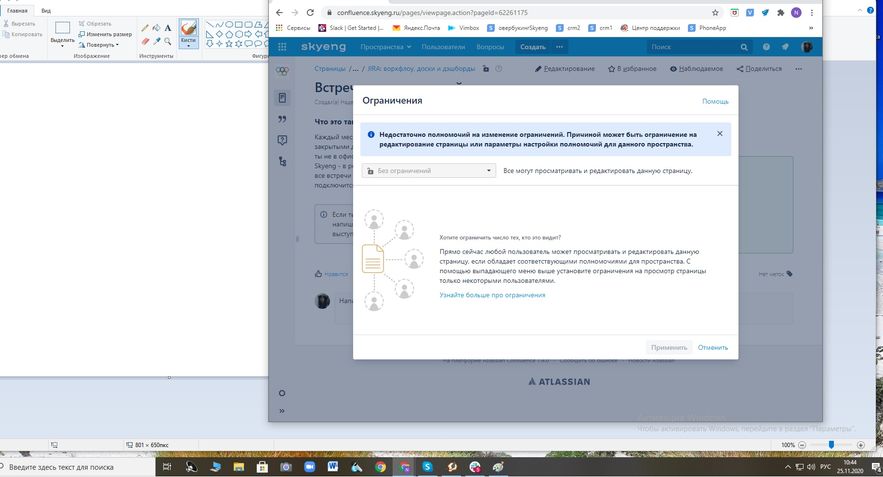
Task: Open the PhoneApp bookmark
Action: (707, 28)
